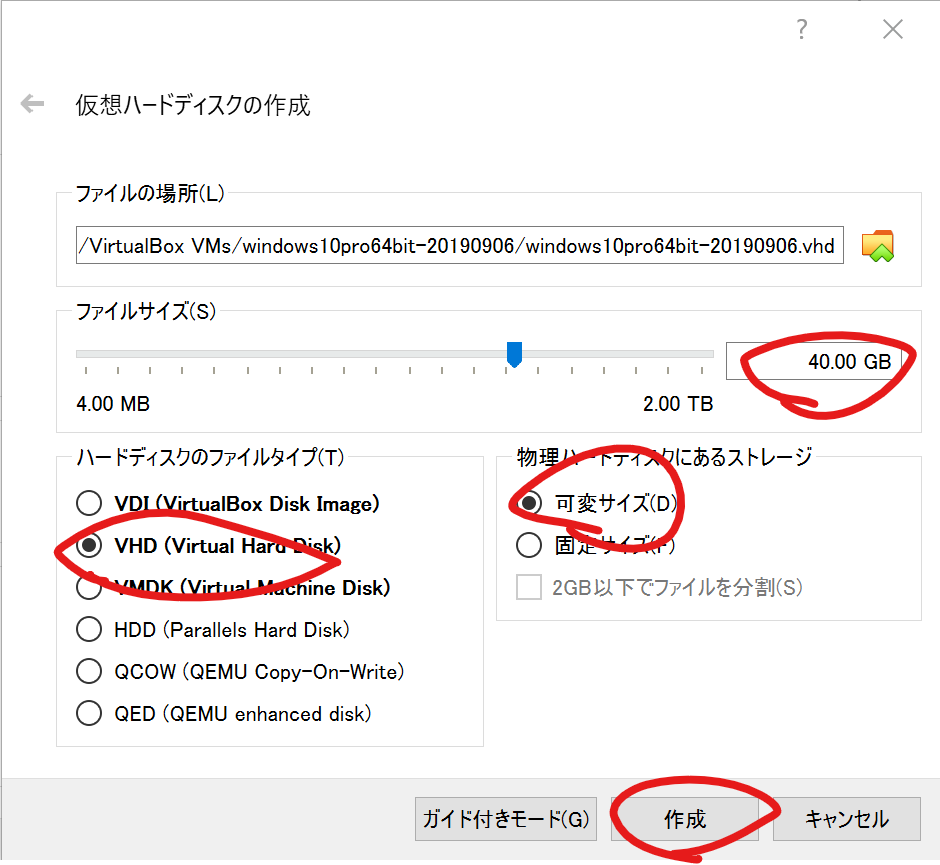
Task: Pick HDD (Parallels Hard Disk) as disk type
Action: [x=89, y=629]
